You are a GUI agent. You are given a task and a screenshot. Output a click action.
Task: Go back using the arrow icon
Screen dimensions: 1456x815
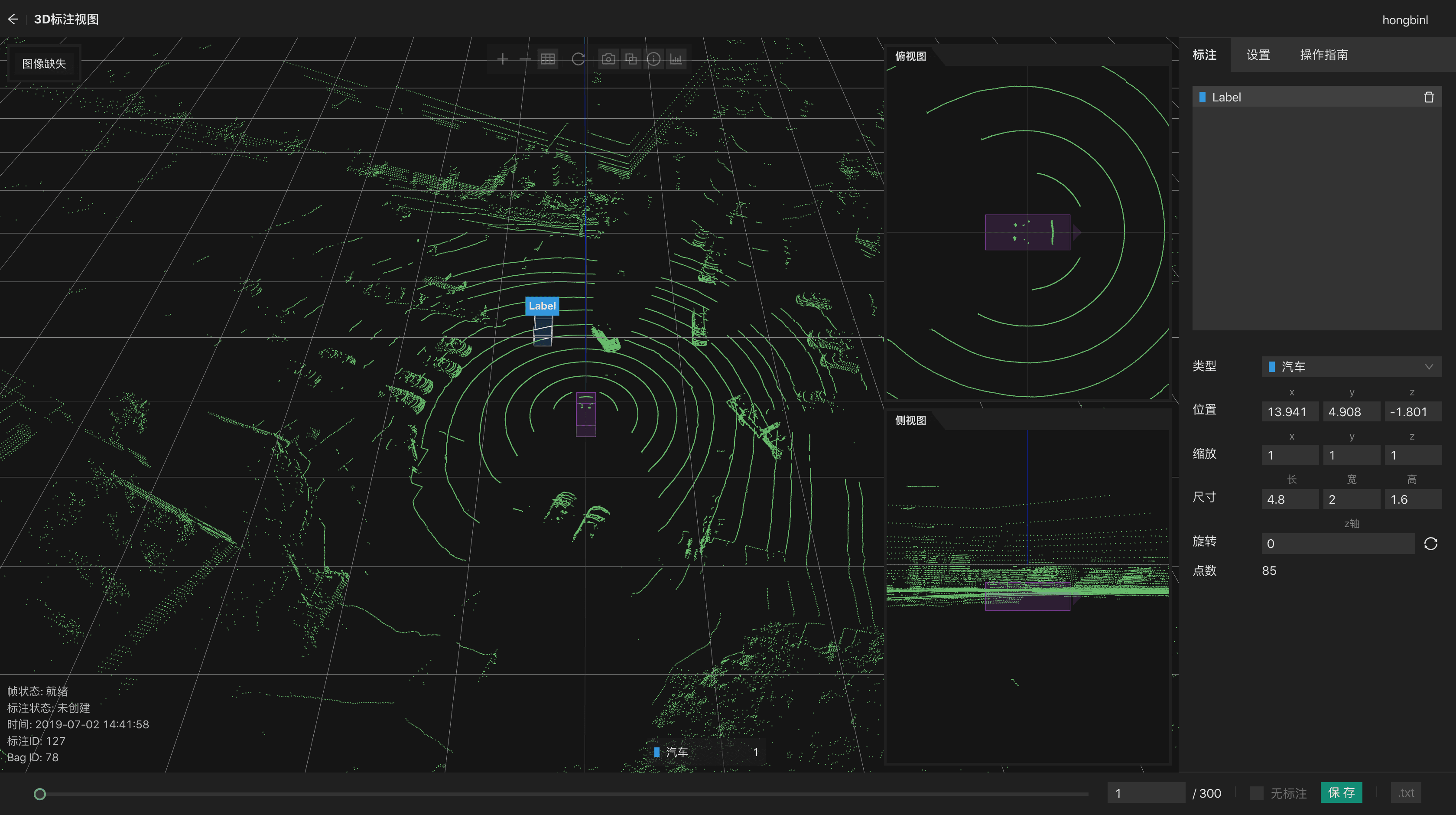tap(13, 19)
